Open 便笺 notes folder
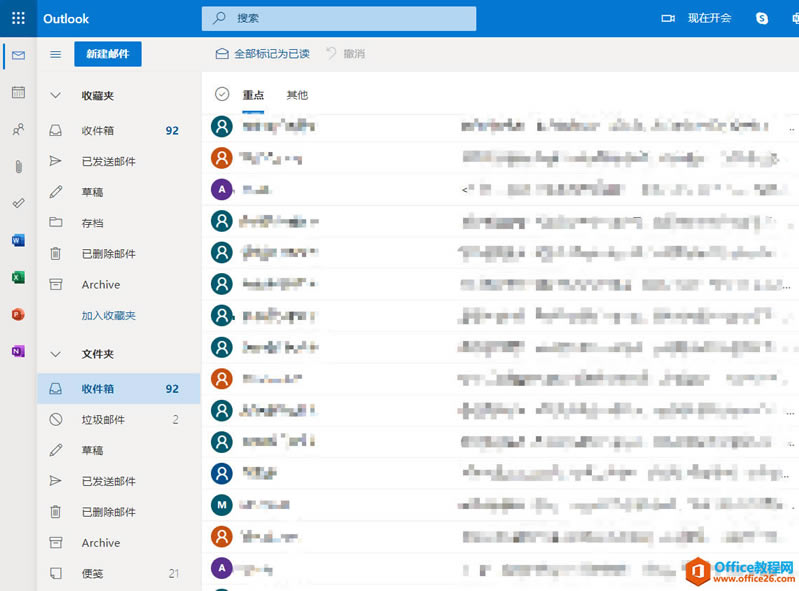 coord(118,574)
